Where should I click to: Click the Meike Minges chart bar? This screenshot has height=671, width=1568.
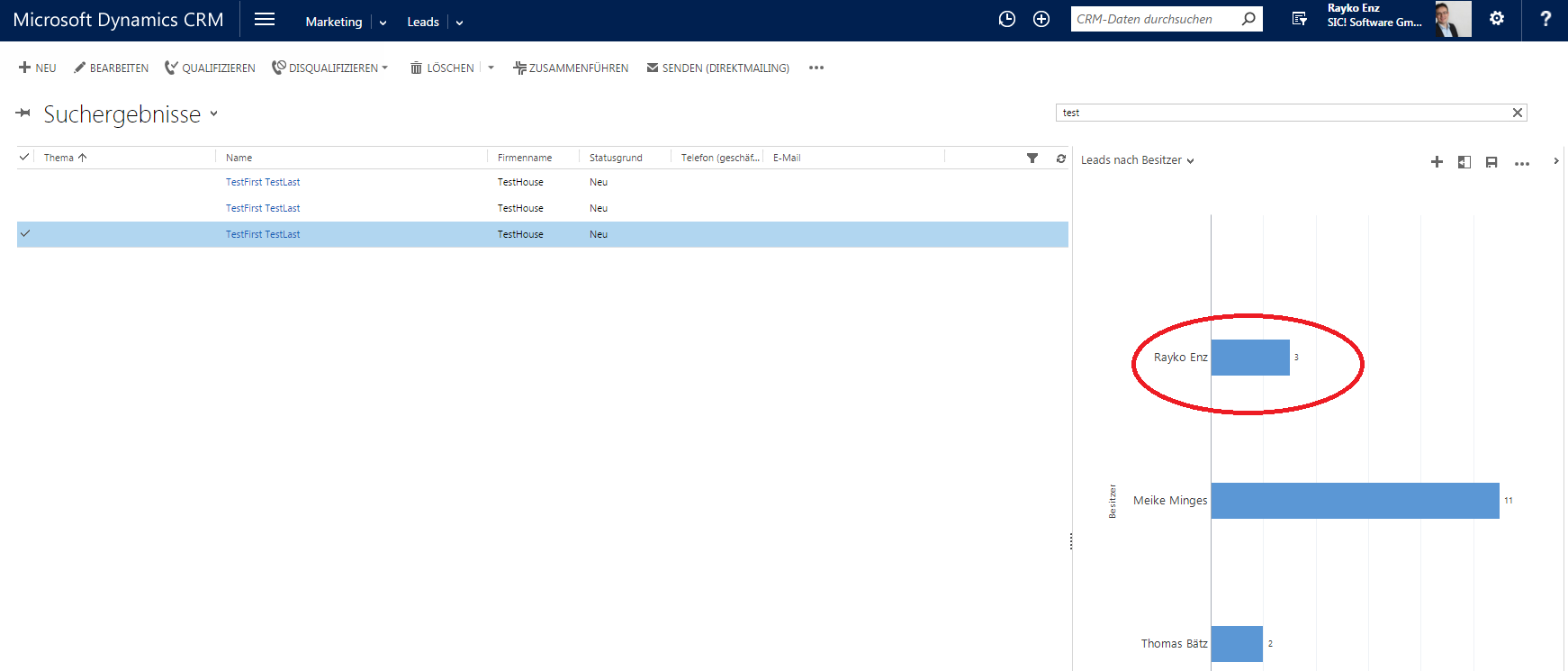click(1356, 501)
